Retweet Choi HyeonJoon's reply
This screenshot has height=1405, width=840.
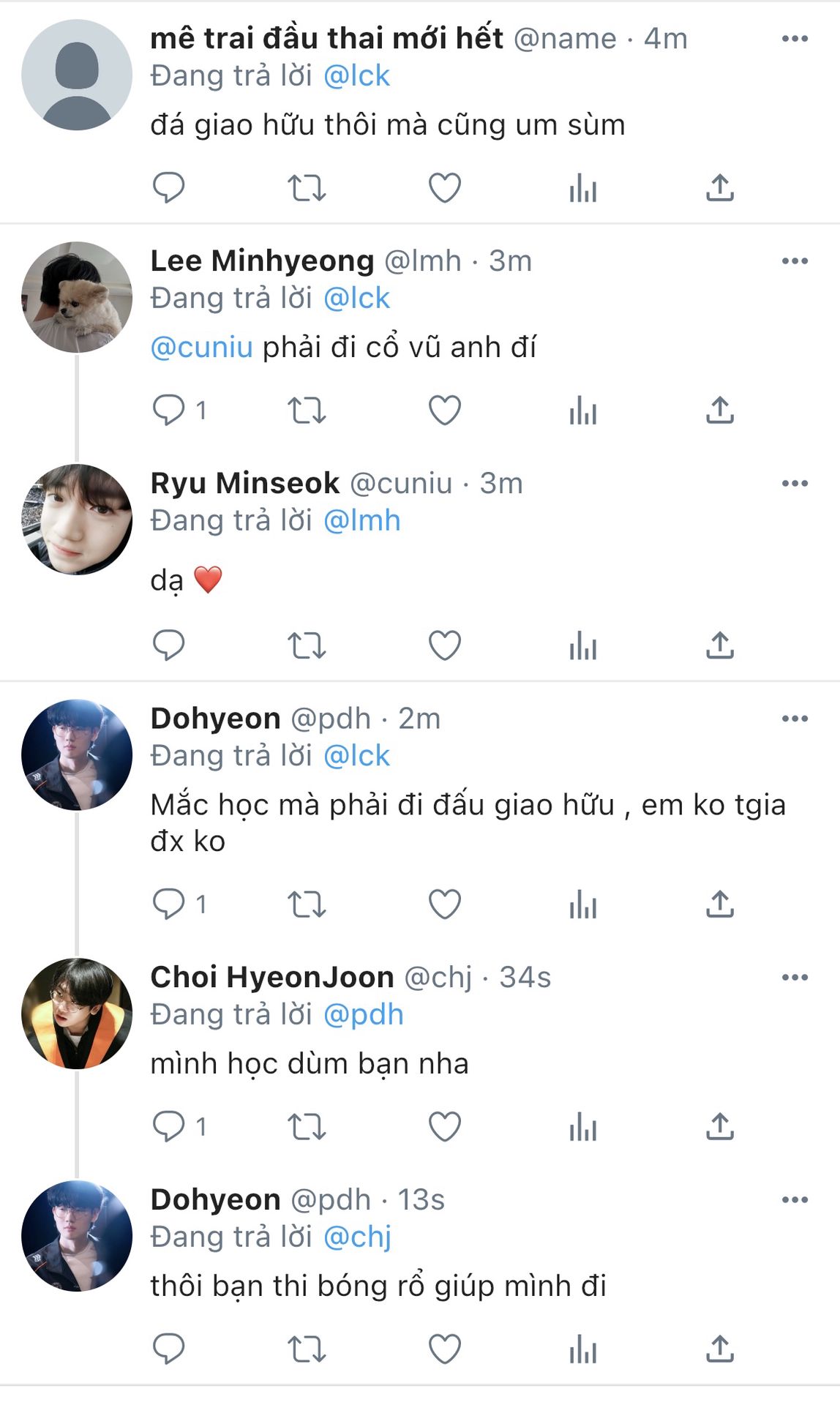tap(306, 1127)
